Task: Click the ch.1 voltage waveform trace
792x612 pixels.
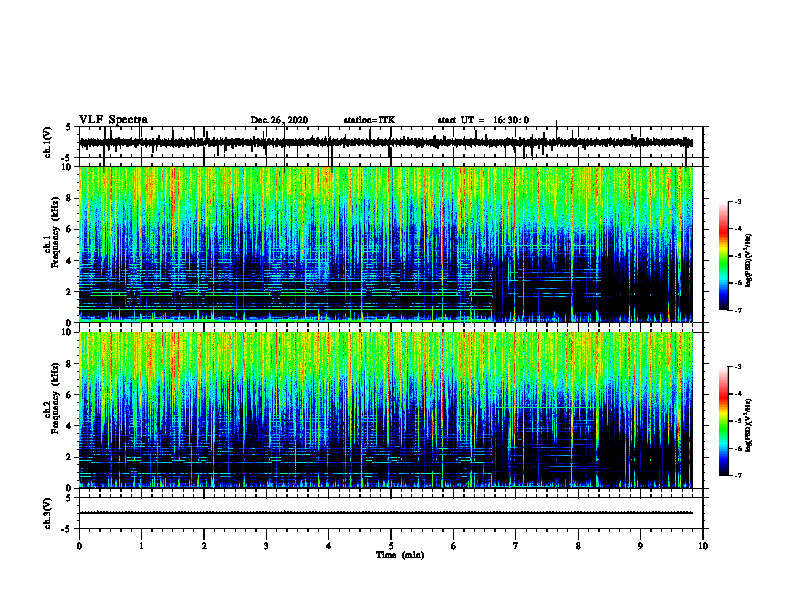Action: 386,143
